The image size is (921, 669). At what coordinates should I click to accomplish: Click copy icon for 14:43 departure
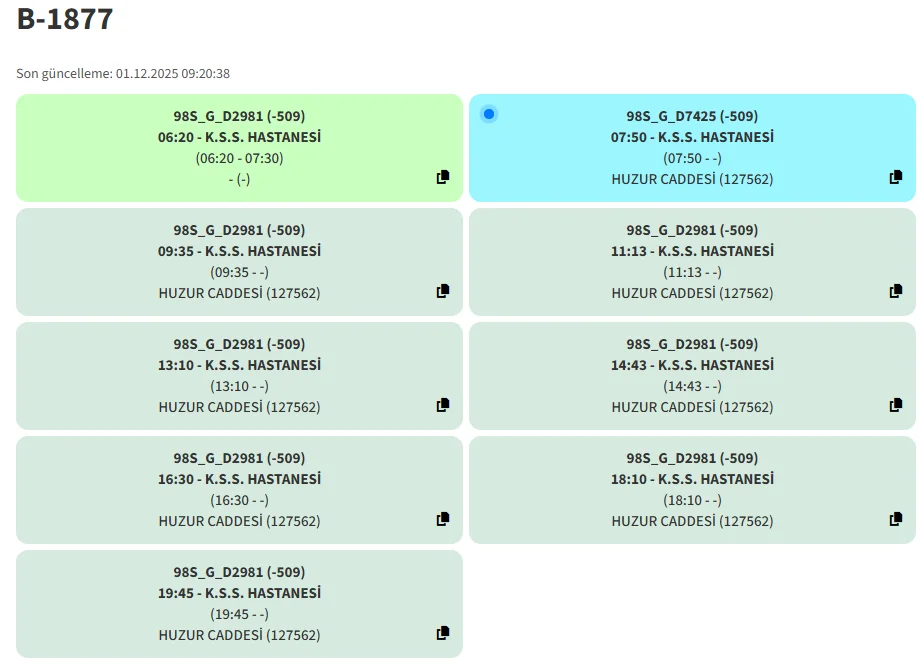[x=896, y=406]
